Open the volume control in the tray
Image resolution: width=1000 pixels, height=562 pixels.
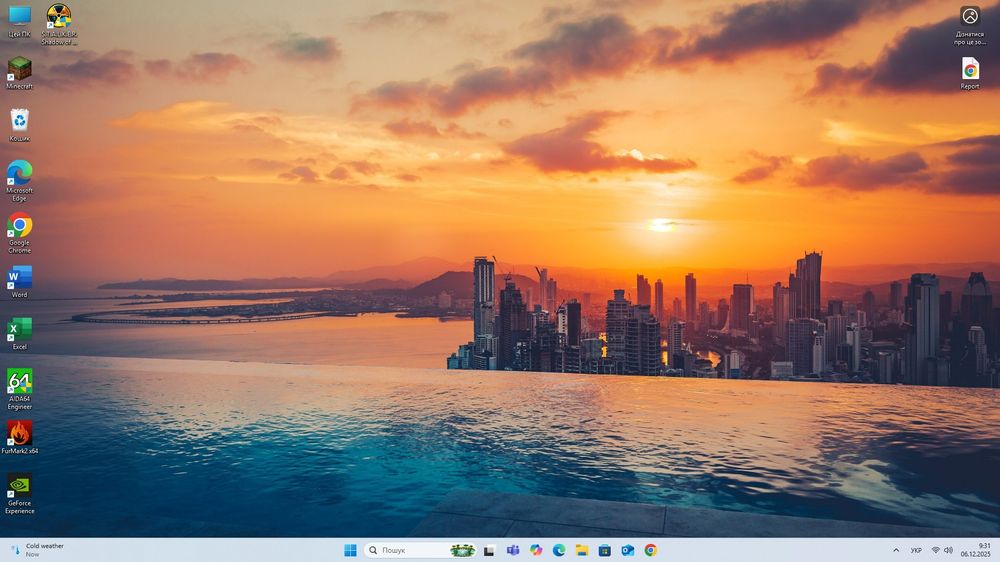[x=948, y=550]
